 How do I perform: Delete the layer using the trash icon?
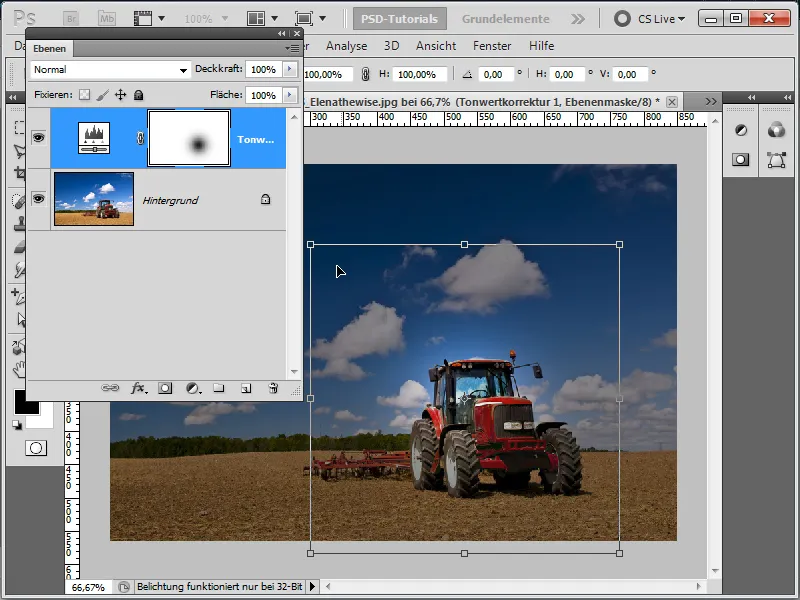pos(273,388)
